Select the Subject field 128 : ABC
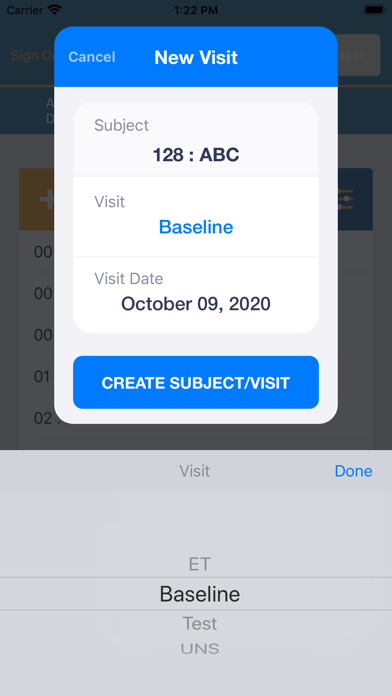This screenshot has width=392, height=696. [196, 139]
